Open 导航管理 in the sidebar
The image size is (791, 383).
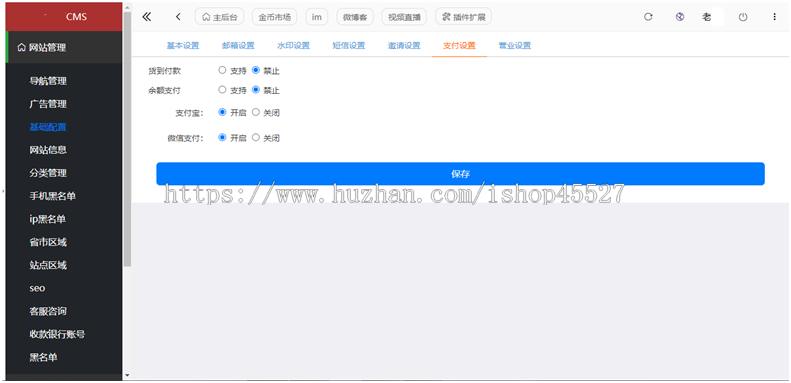click(48, 81)
